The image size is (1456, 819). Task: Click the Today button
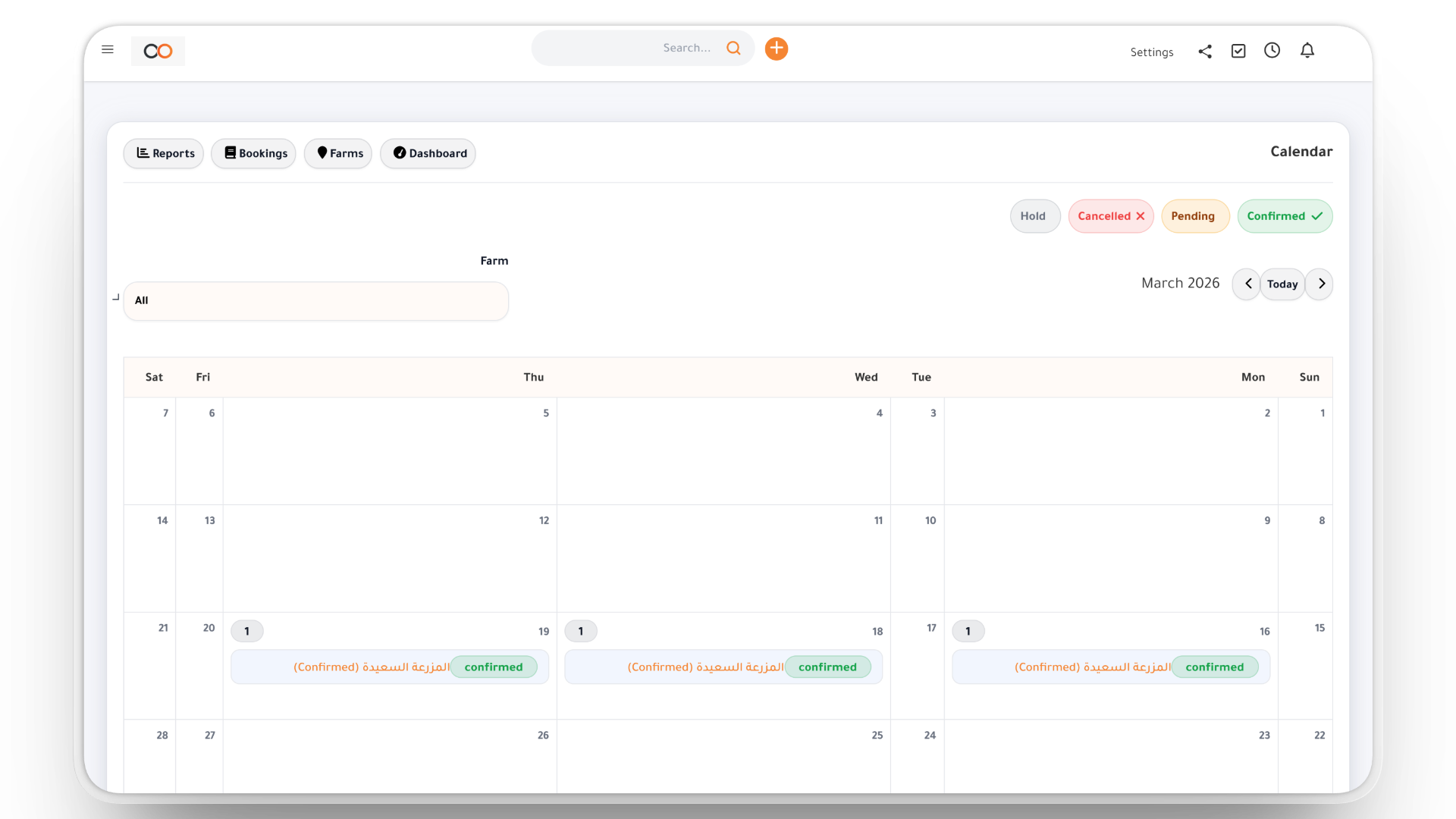coord(1283,284)
